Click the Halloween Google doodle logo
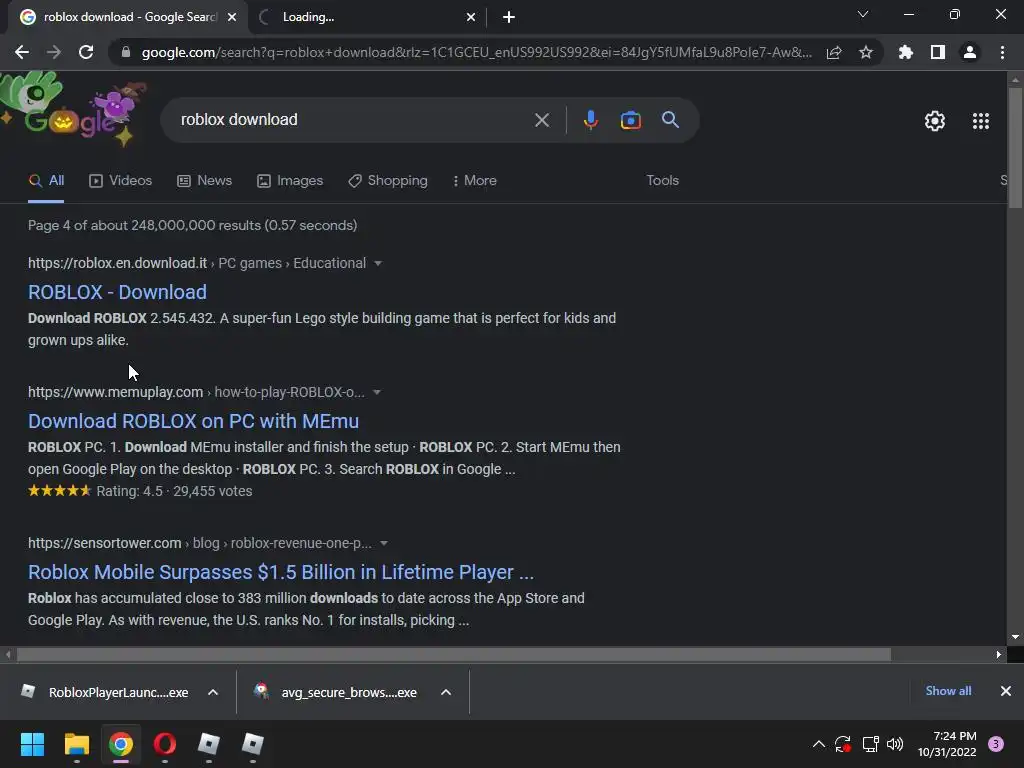This screenshot has height=768, width=1024. (x=72, y=111)
